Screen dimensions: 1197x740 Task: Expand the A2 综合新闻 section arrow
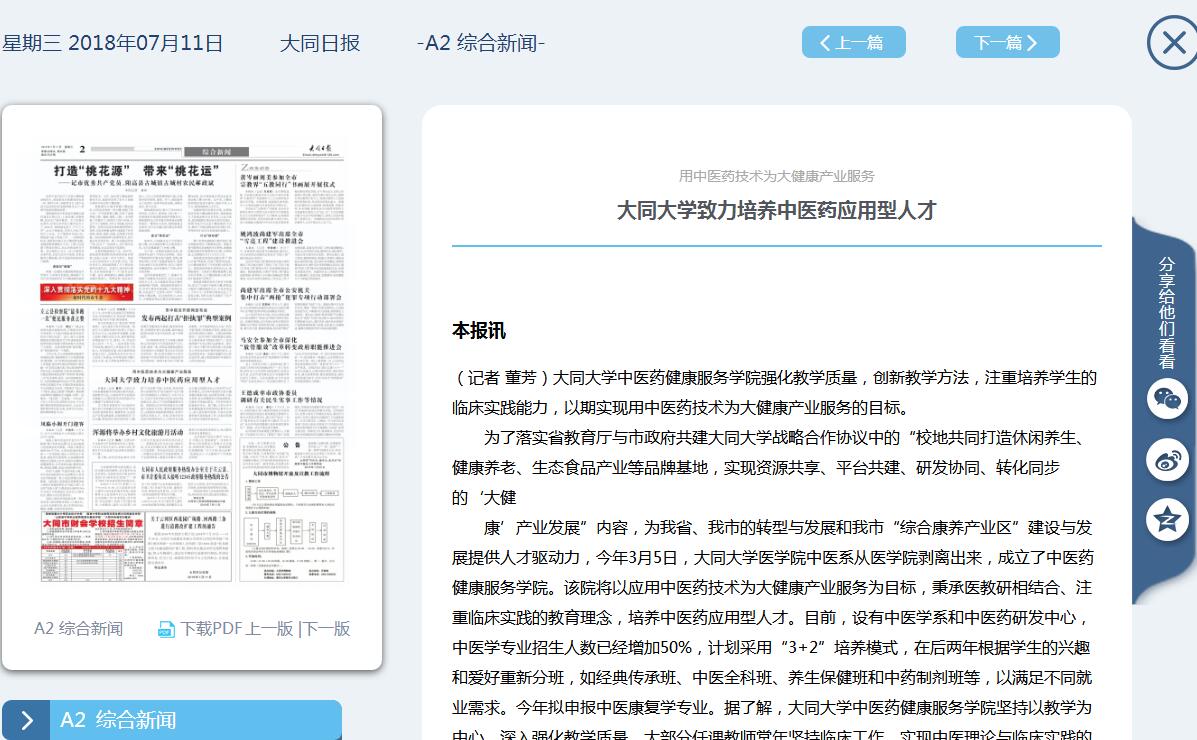pyautogui.click(x=27, y=720)
